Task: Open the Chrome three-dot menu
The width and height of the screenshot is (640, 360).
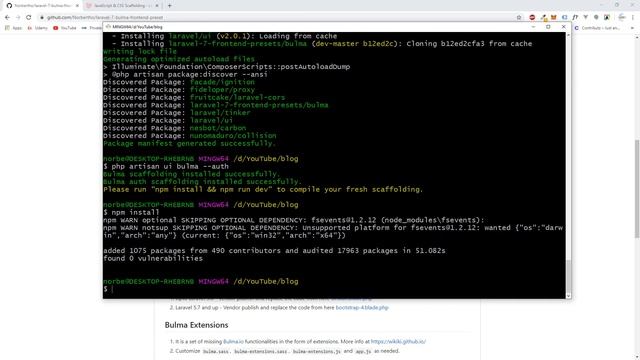Action: pyautogui.click(x=633, y=18)
